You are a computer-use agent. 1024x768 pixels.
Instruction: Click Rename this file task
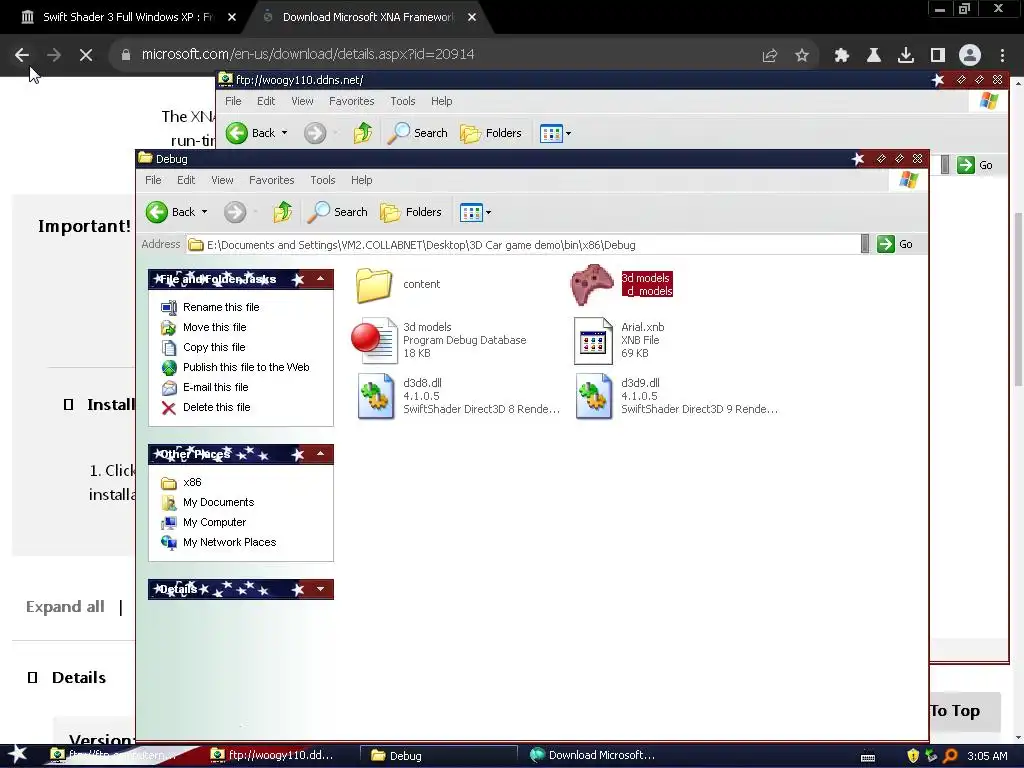[221, 308]
